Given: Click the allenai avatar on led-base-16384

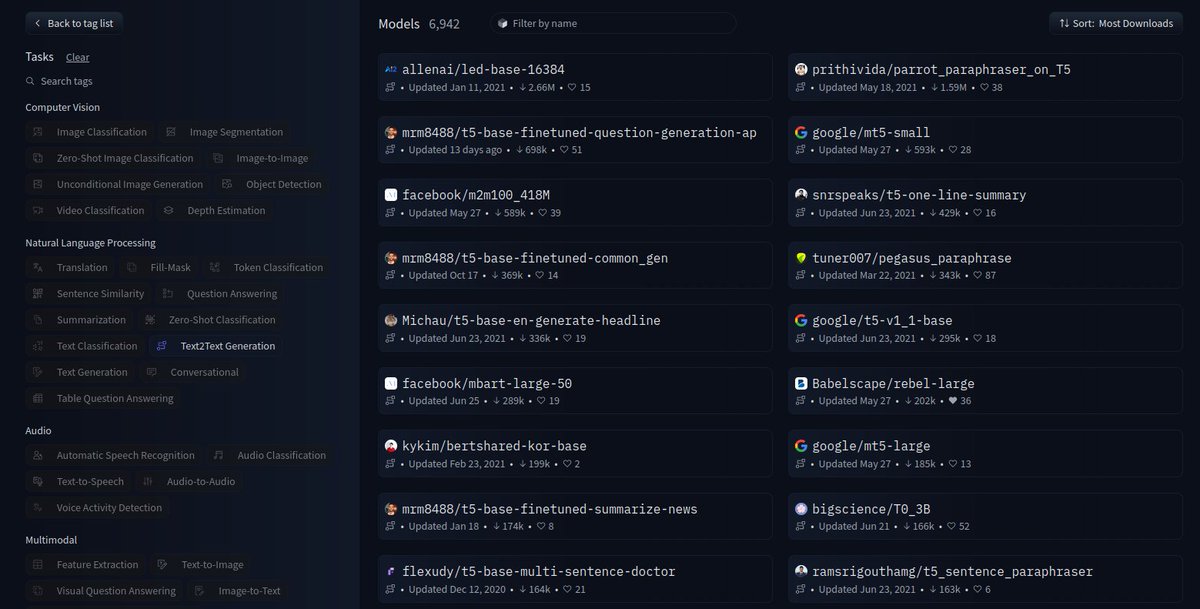Looking at the screenshot, I should [391, 70].
